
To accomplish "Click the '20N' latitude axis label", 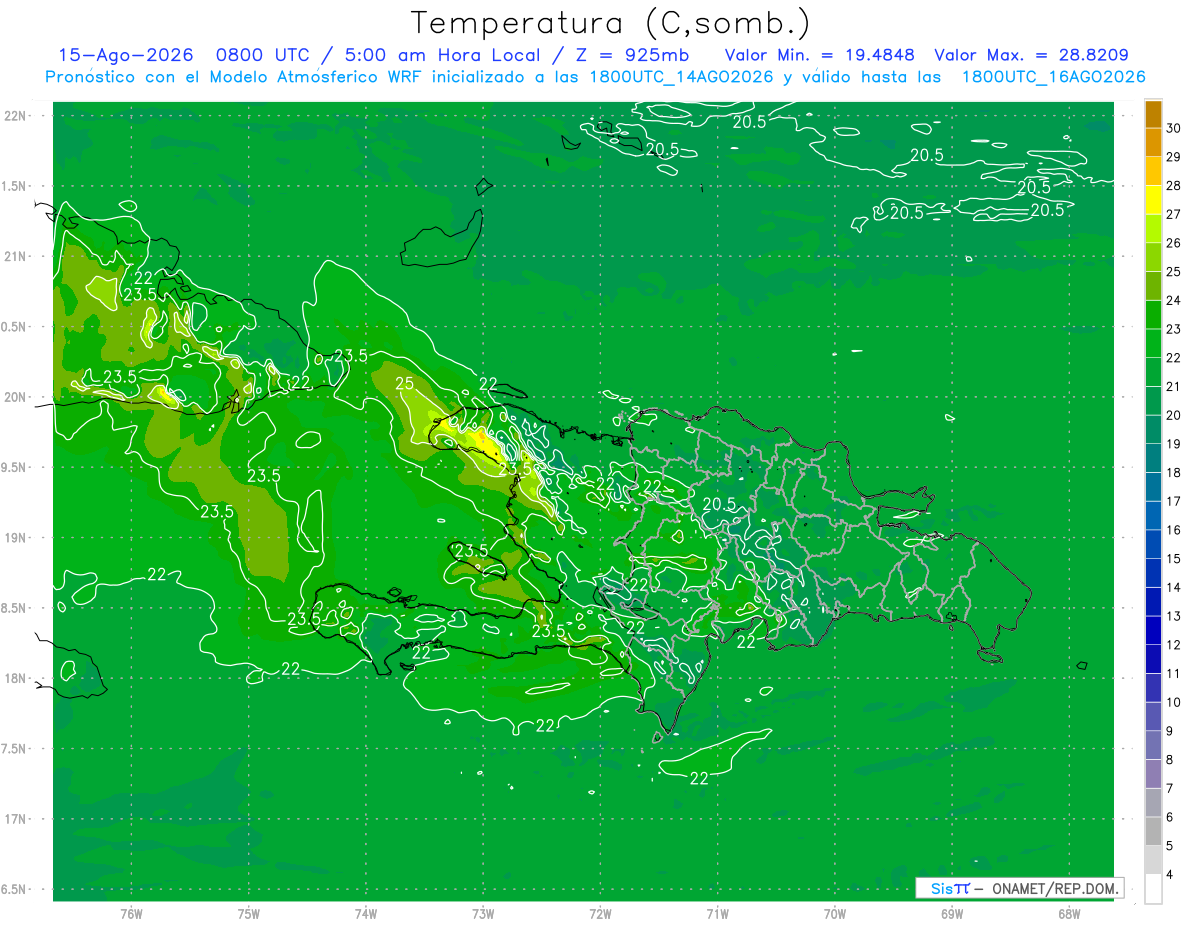I will click(16, 397).
